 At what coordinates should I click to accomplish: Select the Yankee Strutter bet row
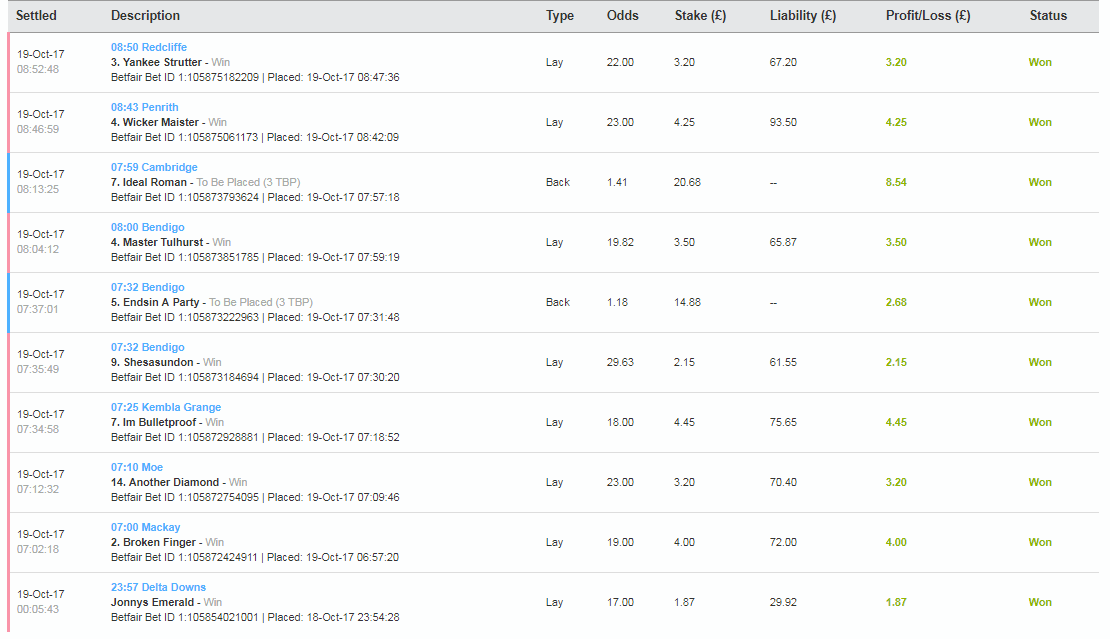pyautogui.click(x=553, y=62)
